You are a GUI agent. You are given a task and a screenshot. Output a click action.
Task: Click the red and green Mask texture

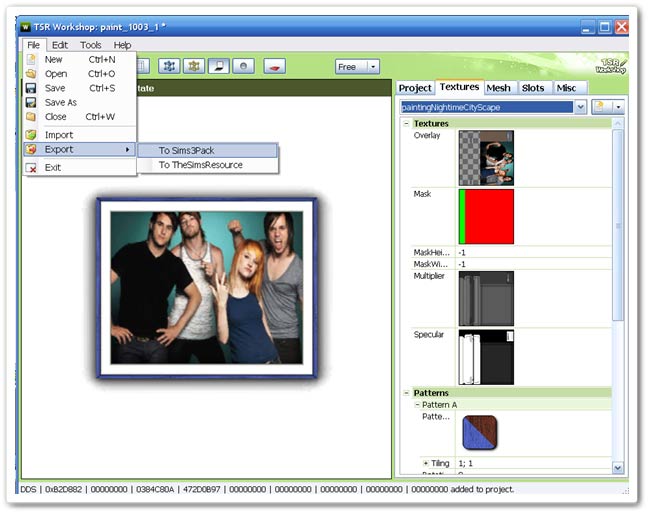point(485,216)
